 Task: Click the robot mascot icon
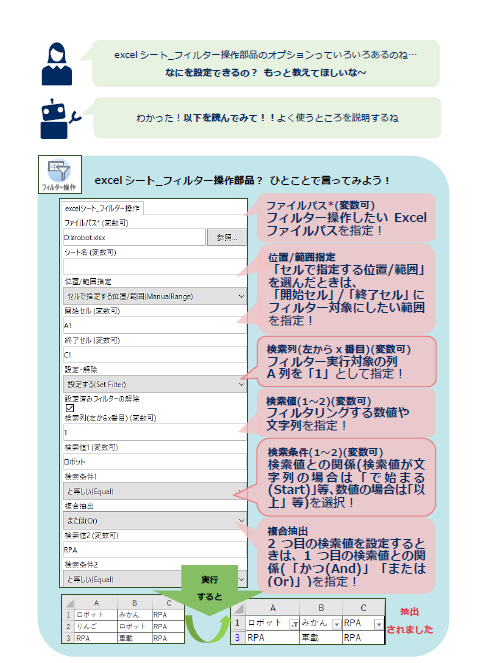click(59, 119)
